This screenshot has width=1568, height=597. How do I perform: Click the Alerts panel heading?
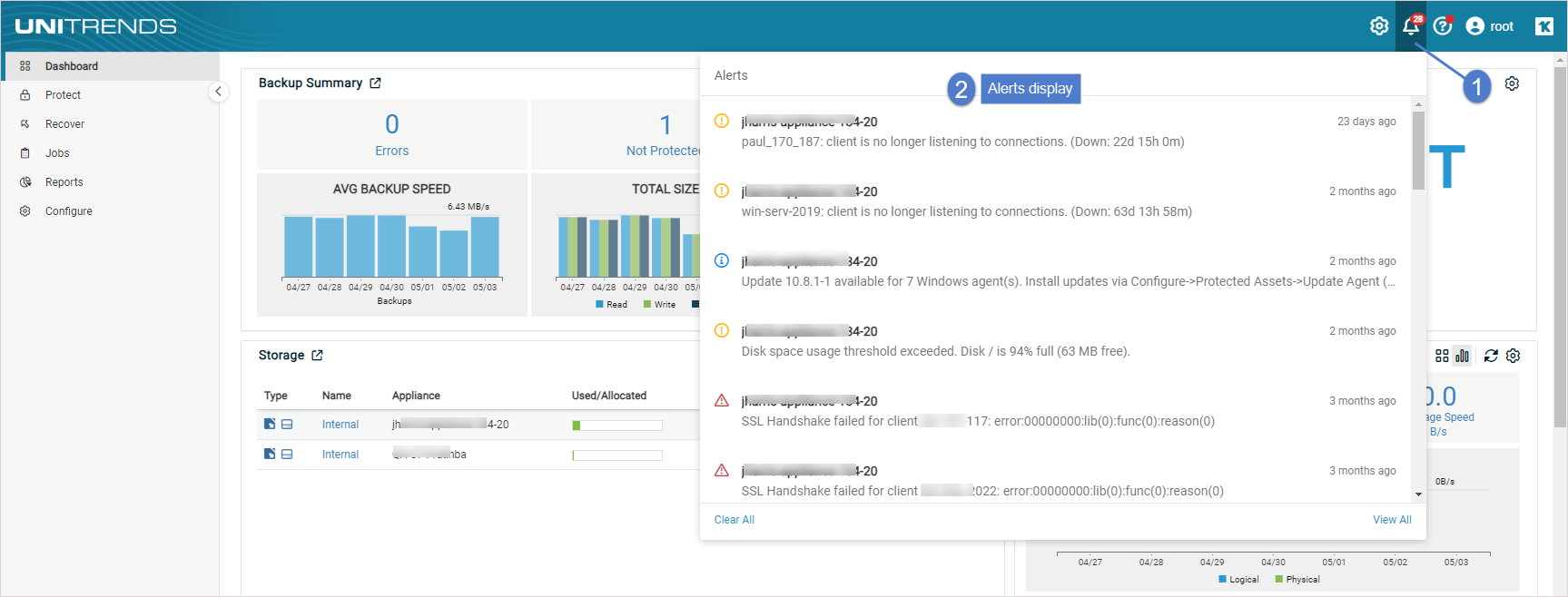(731, 75)
